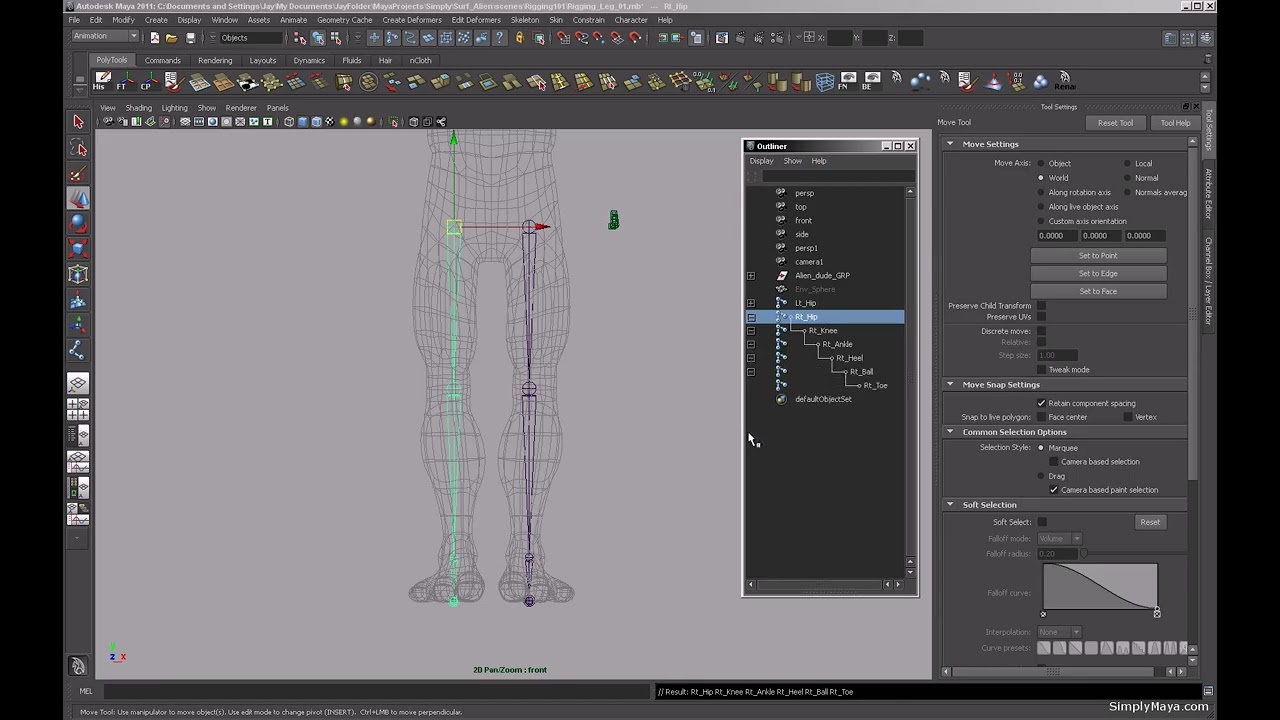Viewport: 1280px width, 720px height.
Task: Toggle wireframe cube icon in viewport toolbar
Action: click(x=289, y=122)
